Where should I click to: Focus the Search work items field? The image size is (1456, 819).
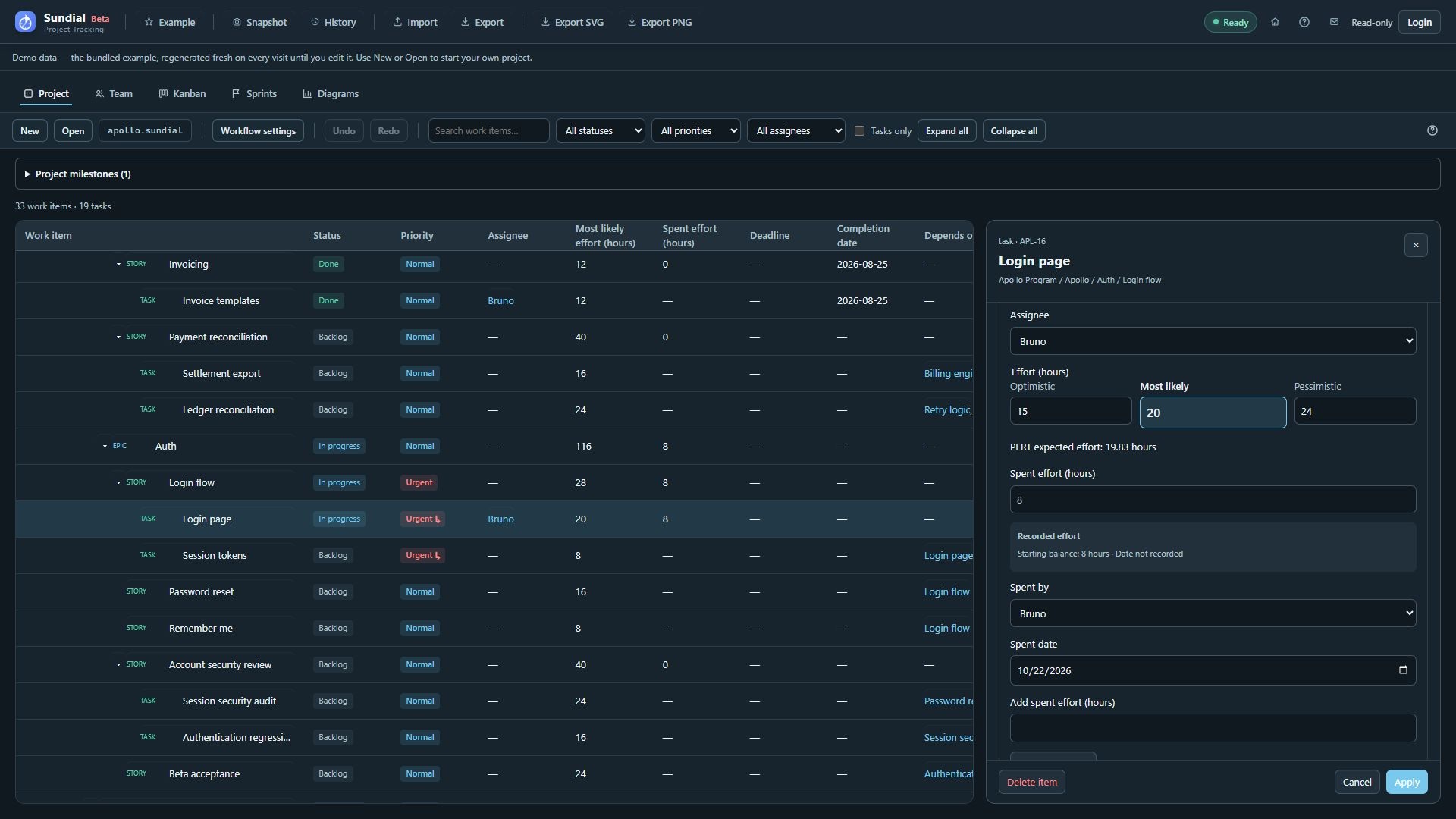coord(488,130)
